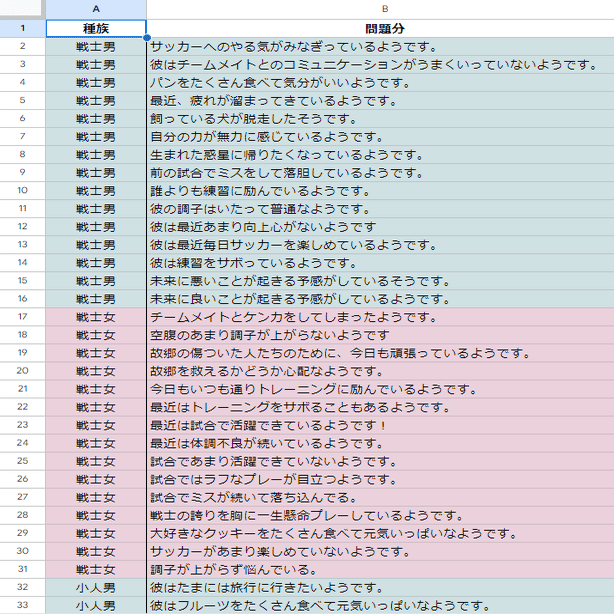Click cell 大好きなクッキーをたくさん食べて row
The image size is (614, 614).
coord(380,533)
